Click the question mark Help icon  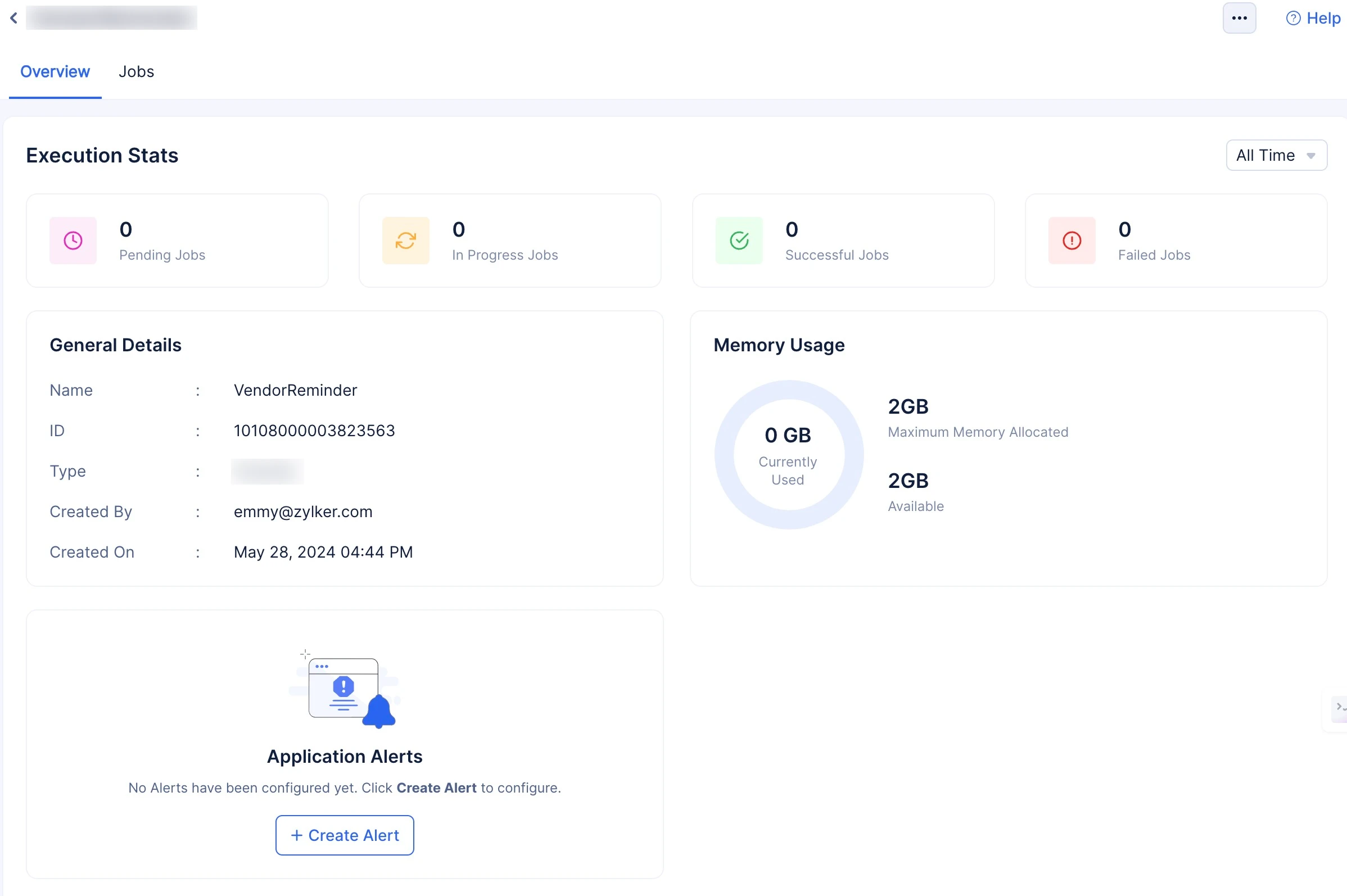click(1293, 19)
